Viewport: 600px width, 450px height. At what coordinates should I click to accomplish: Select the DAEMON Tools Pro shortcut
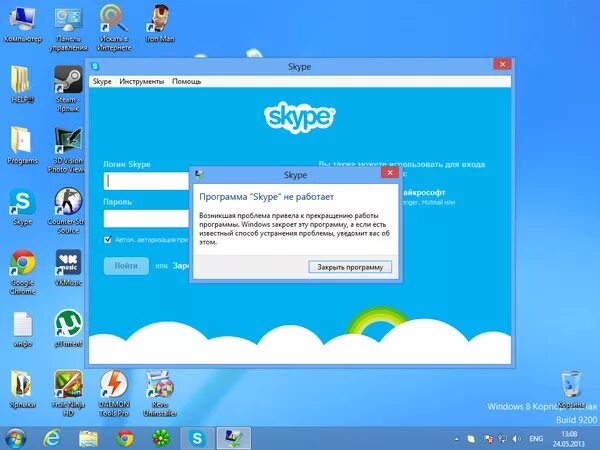click(114, 394)
